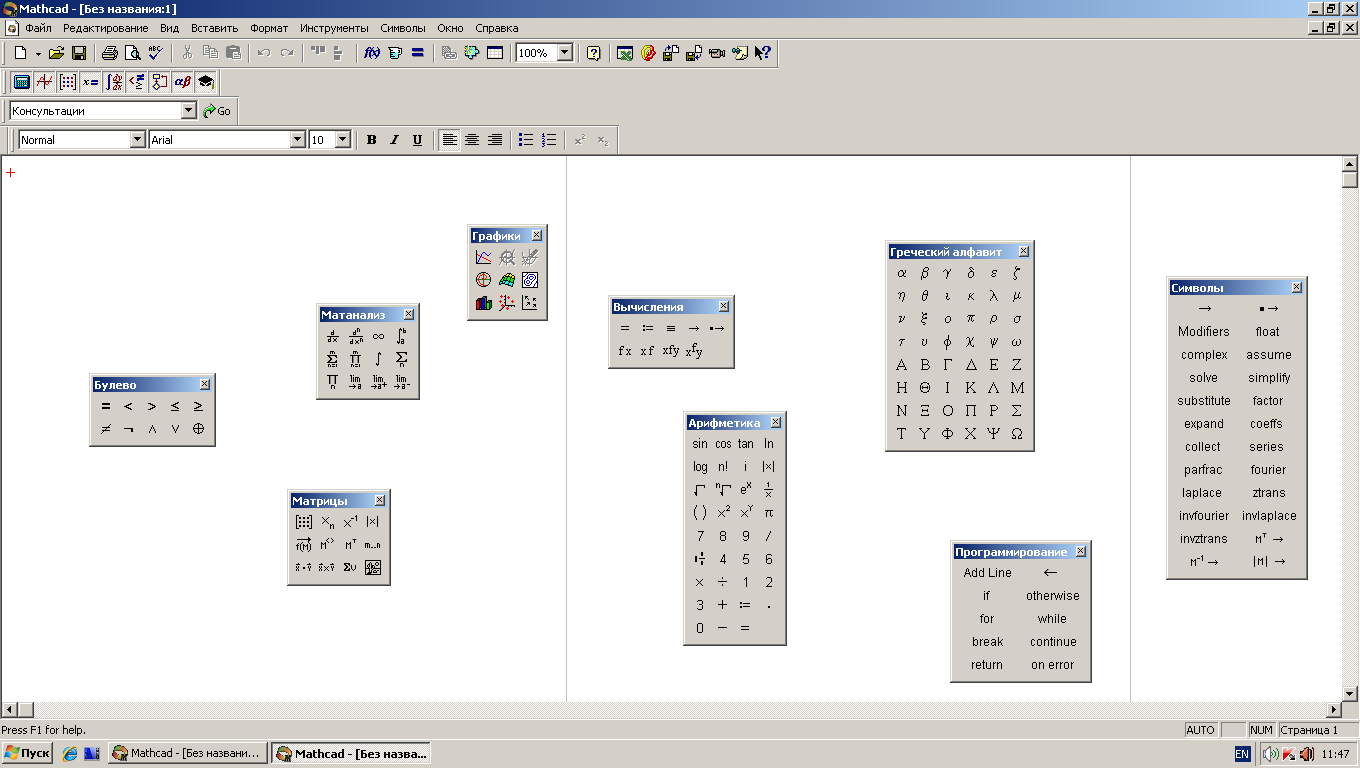This screenshot has height=768, width=1360.
Task: Run spell check with the ABC icon
Action: click(155, 53)
